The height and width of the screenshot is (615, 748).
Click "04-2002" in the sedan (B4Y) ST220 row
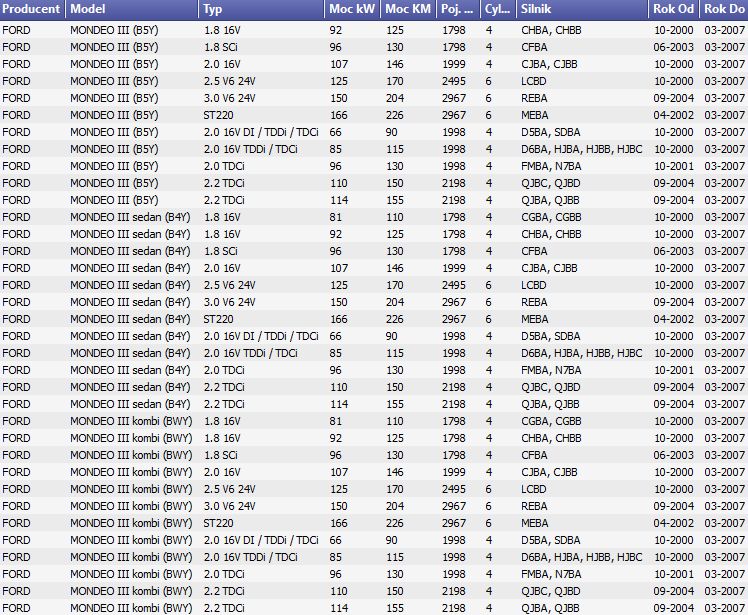pos(673,319)
